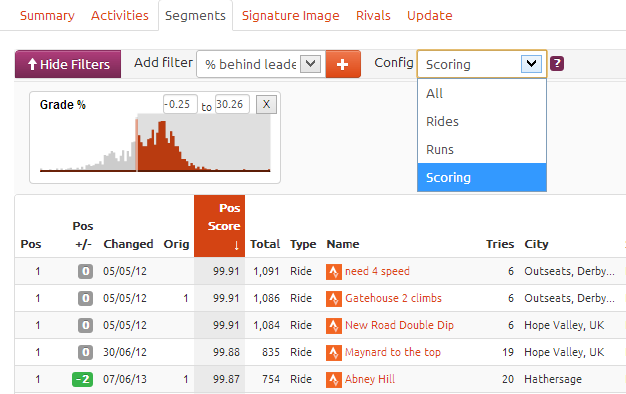Image resolution: width=626 pixels, height=394 pixels.
Task: Open the Summary tab
Action: pyautogui.click(x=47, y=16)
